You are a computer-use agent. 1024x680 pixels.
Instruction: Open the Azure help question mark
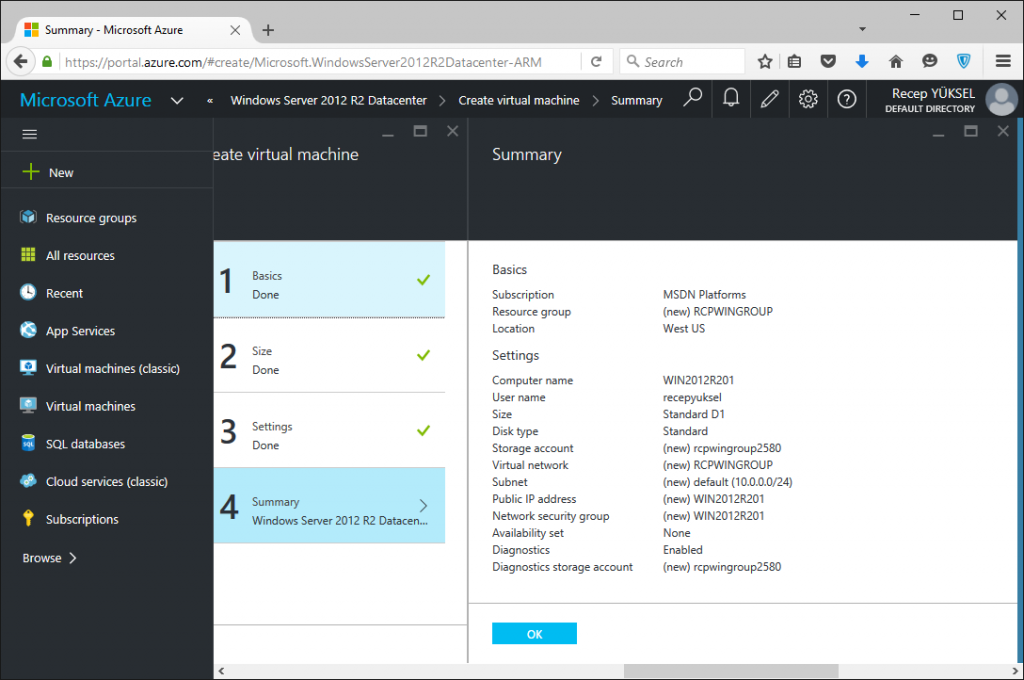846,99
